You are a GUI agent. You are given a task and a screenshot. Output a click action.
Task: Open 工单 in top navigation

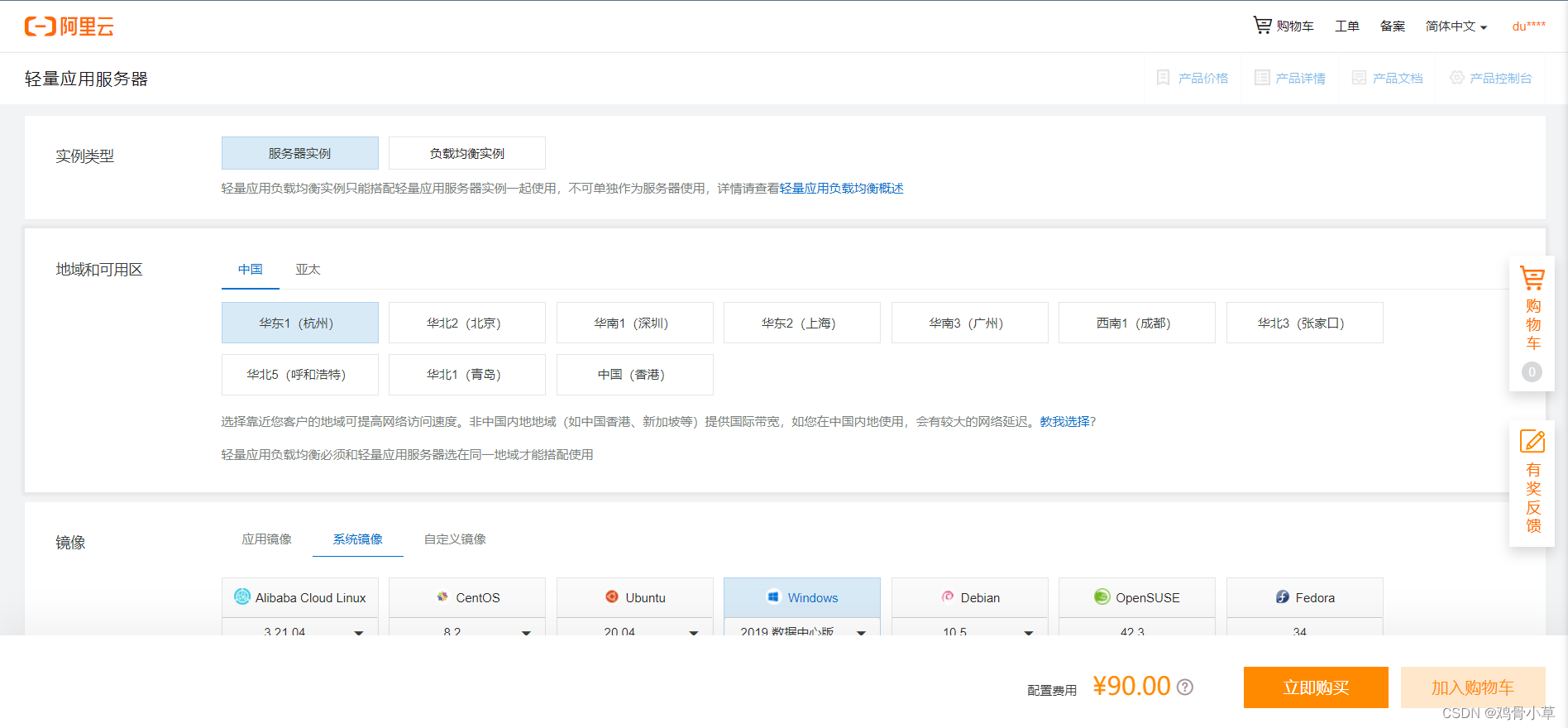(1347, 26)
